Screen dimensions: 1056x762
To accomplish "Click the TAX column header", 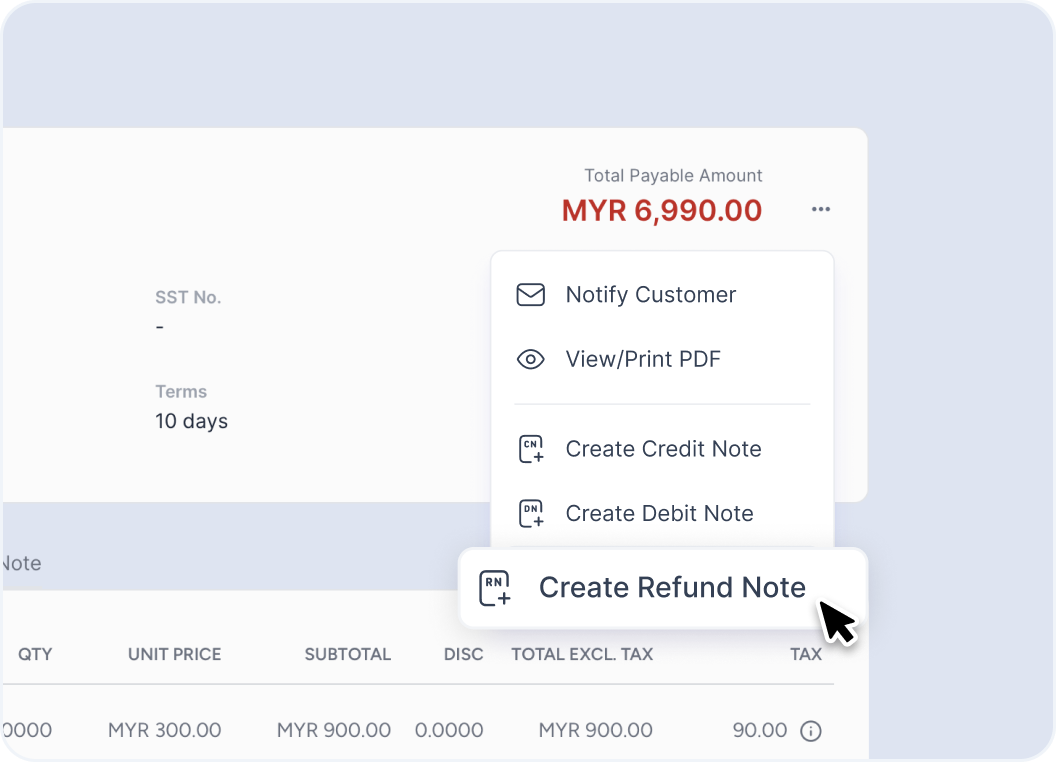I will [806, 655].
